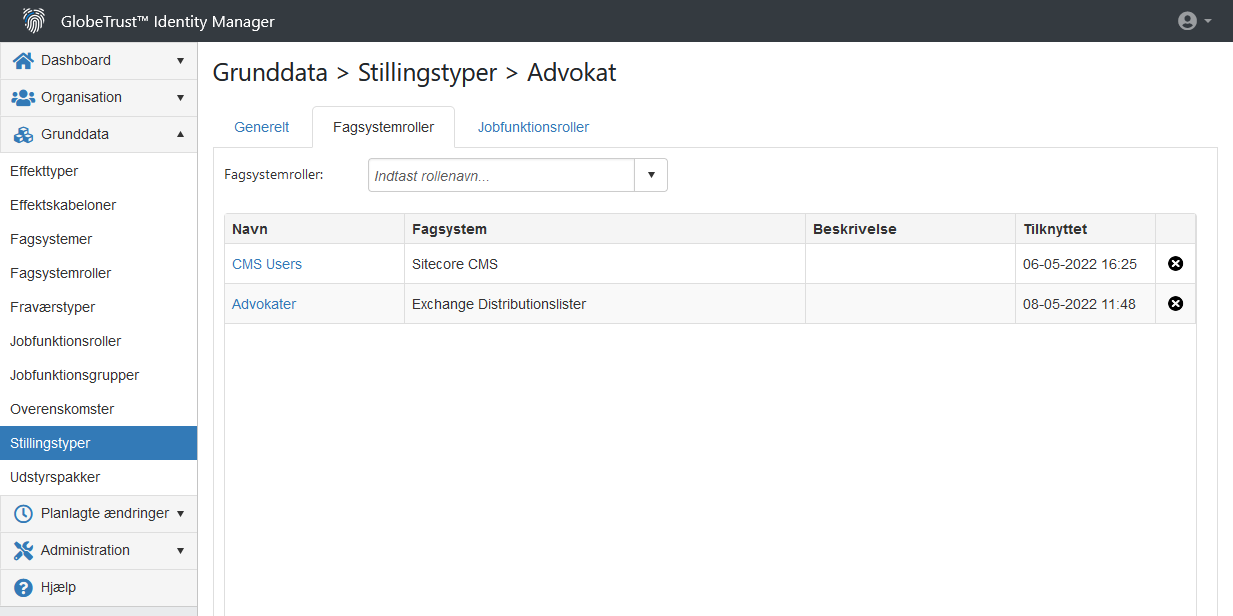Click the Hjælp question mark icon
This screenshot has width=1233, height=616.
click(x=23, y=587)
